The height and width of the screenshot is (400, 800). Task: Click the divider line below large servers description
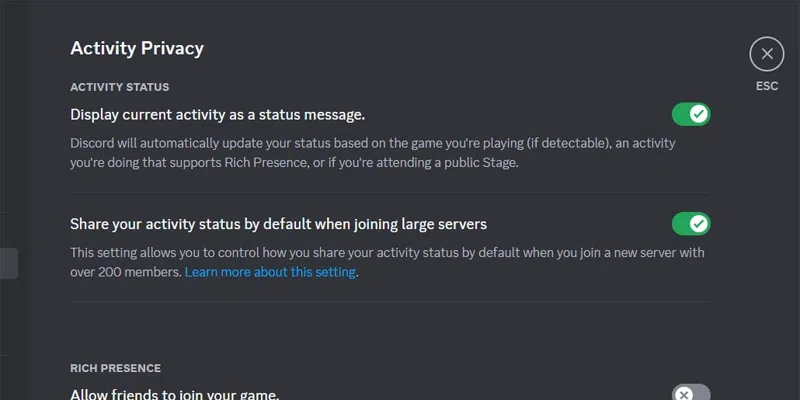click(x=388, y=301)
